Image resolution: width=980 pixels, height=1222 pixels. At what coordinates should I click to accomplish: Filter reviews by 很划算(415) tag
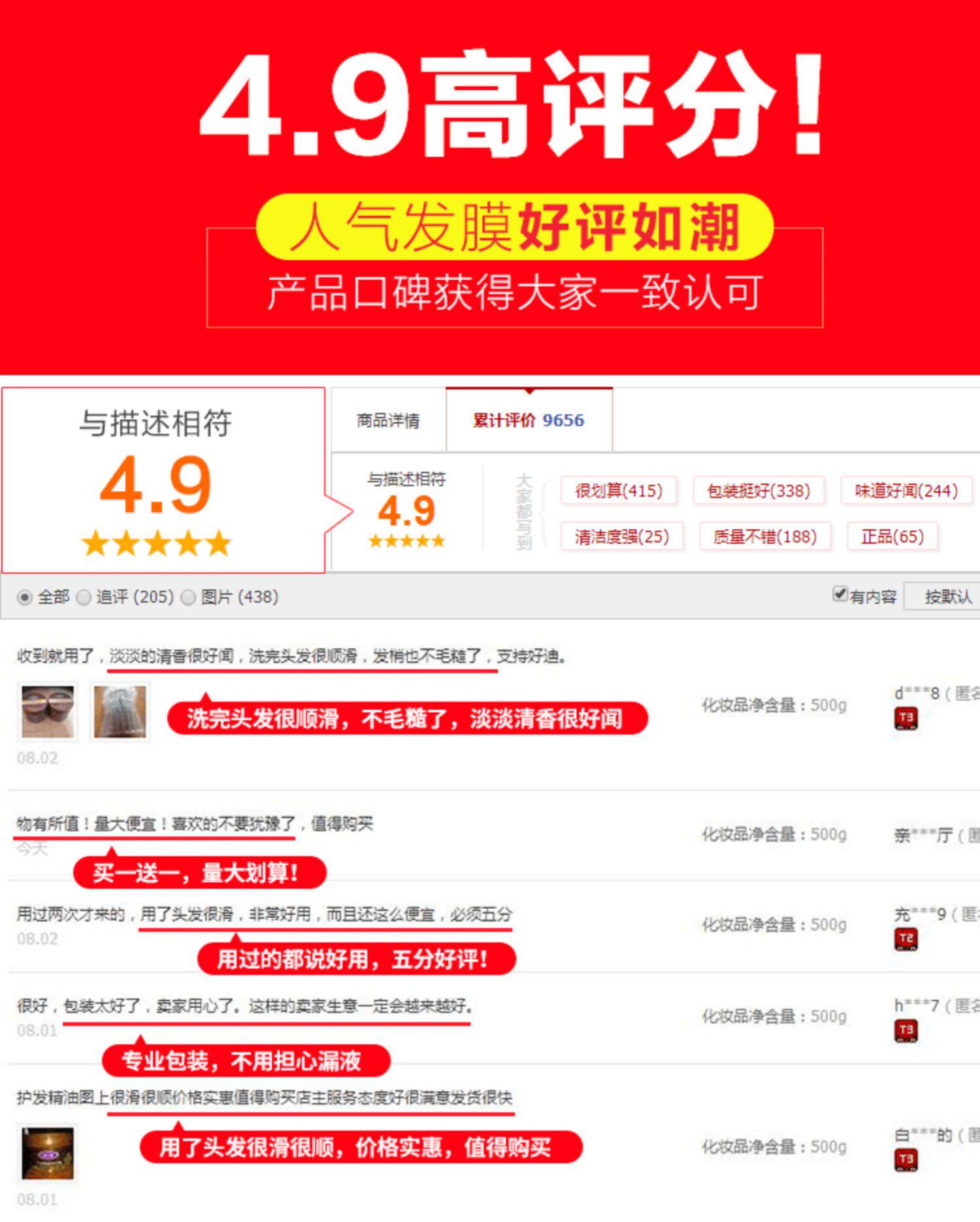tap(618, 491)
